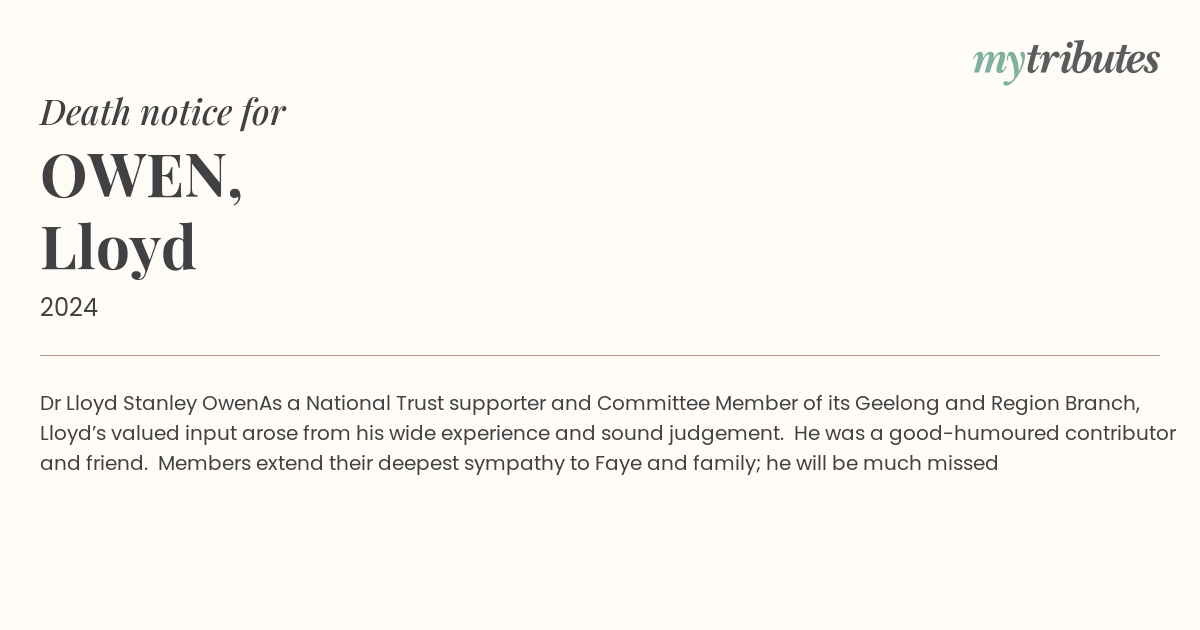Click the first name "Lloyd" heading
Screen dimensions: 1200x630
tap(118, 247)
